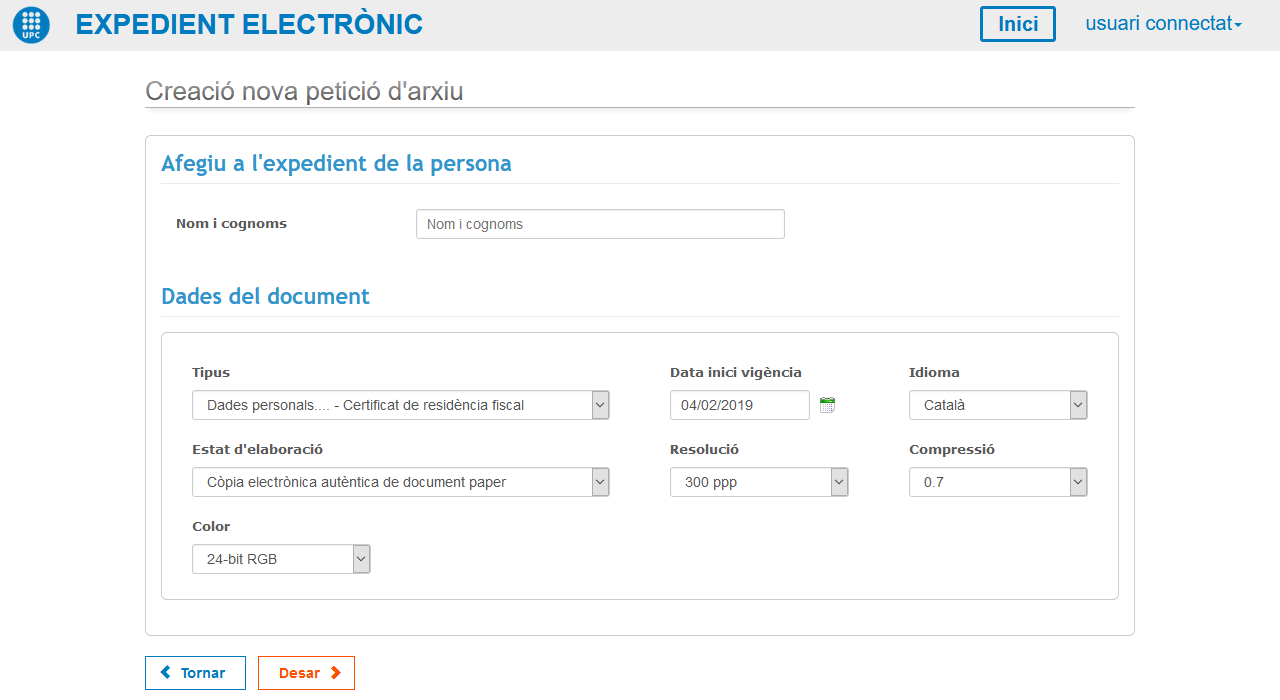The height and width of the screenshot is (700, 1280).
Task: Expand the Tipus document type dropdown
Action: pos(400,405)
